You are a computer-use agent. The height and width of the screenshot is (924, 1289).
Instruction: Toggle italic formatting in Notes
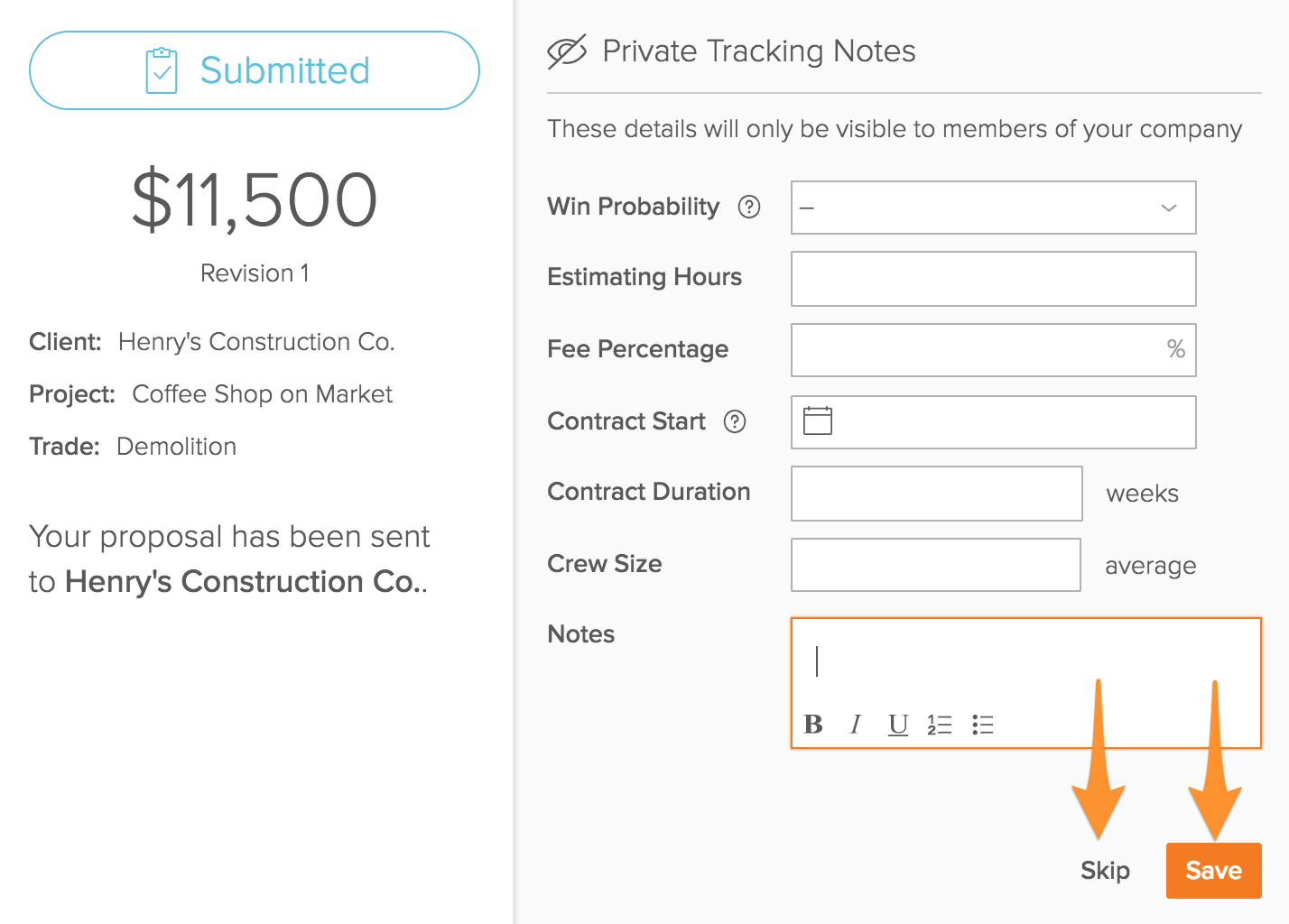[x=855, y=725]
